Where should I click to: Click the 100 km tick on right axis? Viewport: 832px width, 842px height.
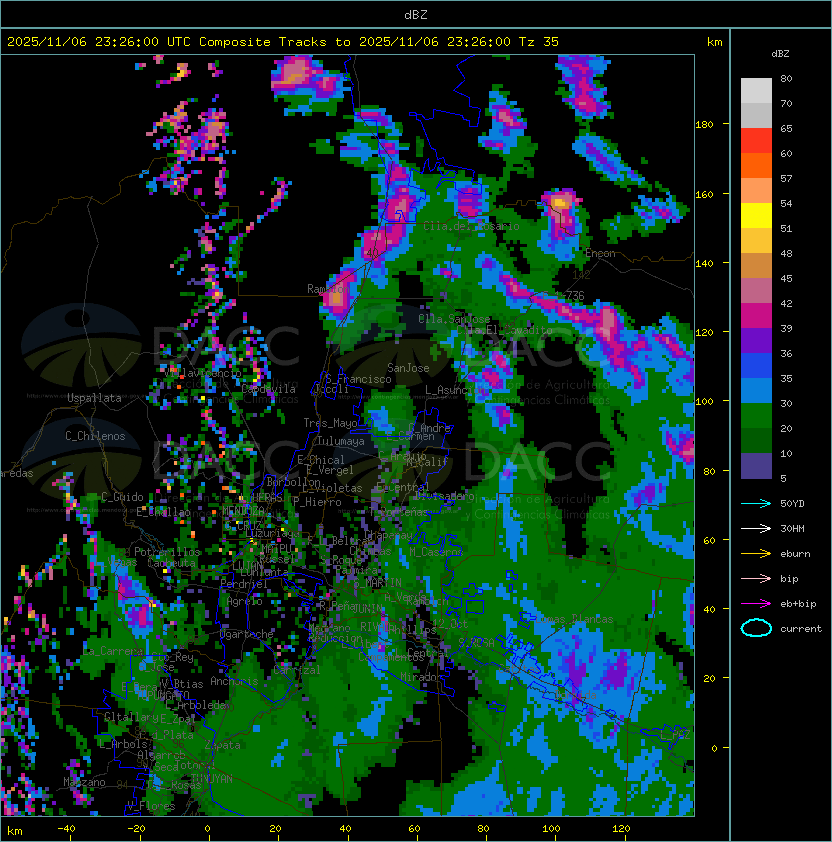(x=704, y=402)
